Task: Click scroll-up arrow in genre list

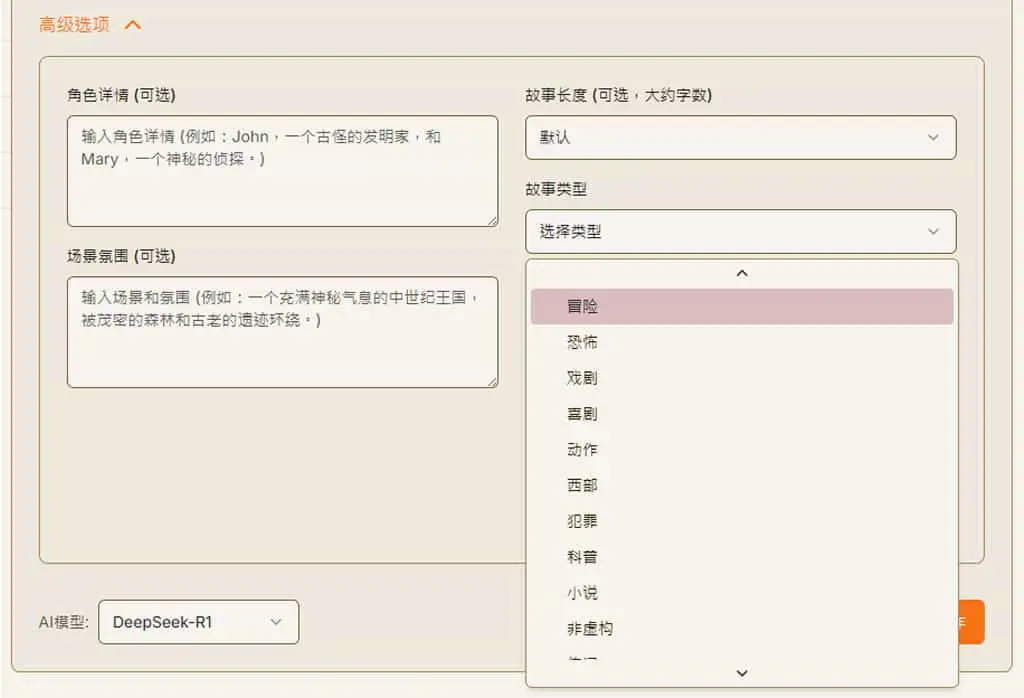Action: [x=742, y=273]
